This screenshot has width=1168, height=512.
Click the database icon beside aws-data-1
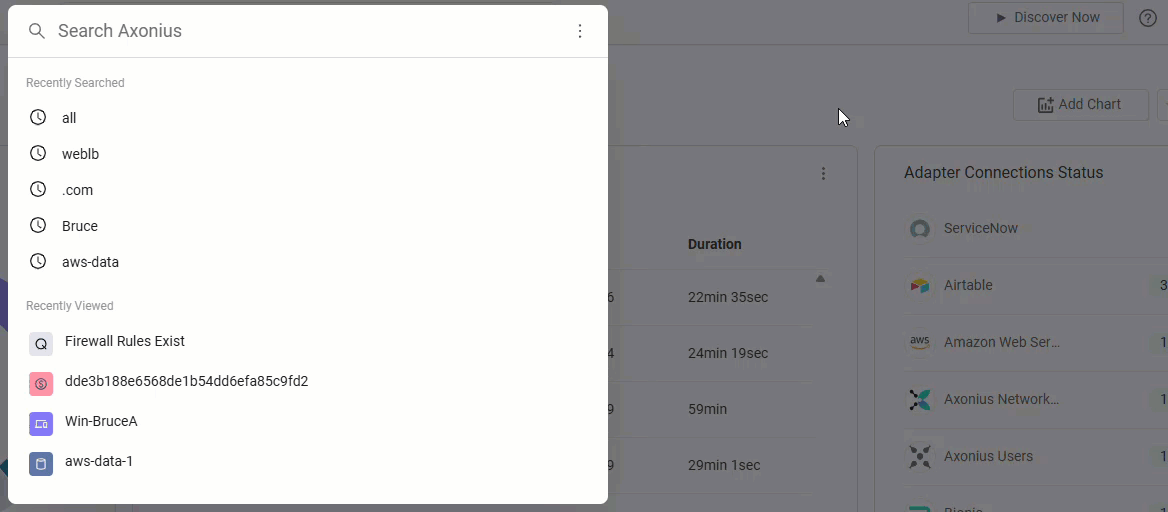41,464
